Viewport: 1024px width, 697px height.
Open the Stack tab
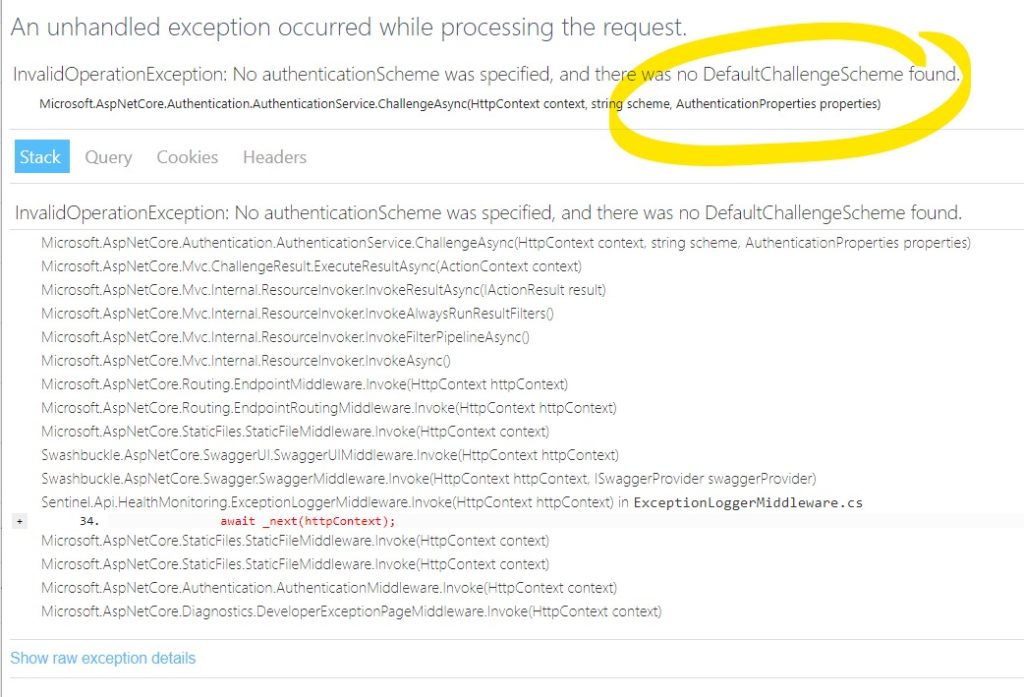coord(42,157)
